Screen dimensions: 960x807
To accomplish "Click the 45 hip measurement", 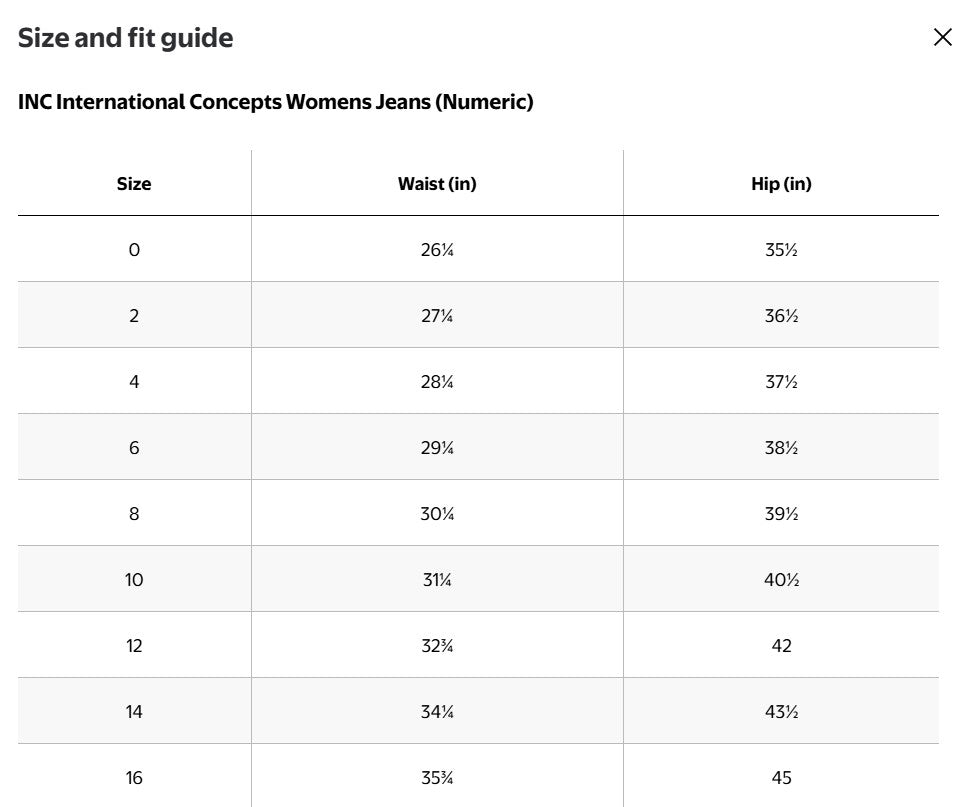I will click(781, 778).
